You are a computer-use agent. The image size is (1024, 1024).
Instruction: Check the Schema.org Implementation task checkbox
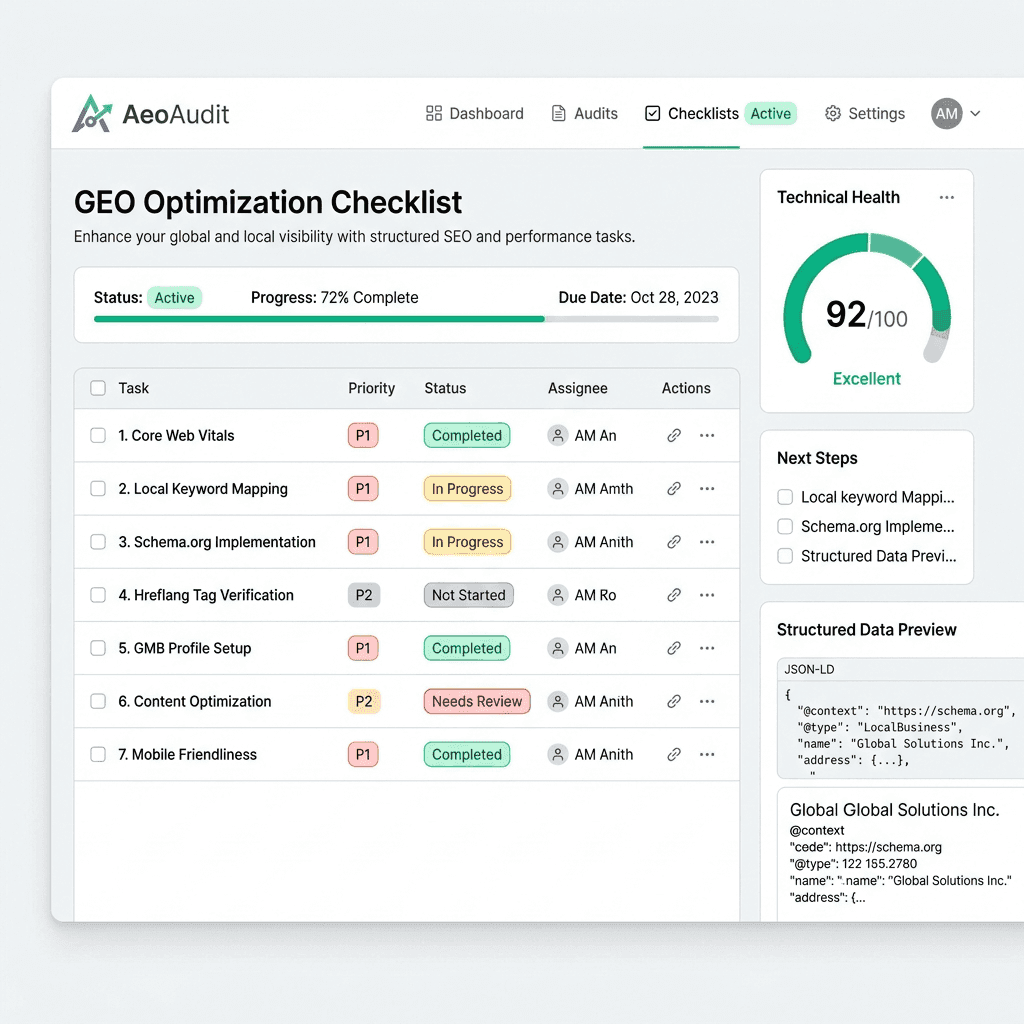pyautogui.click(x=98, y=542)
